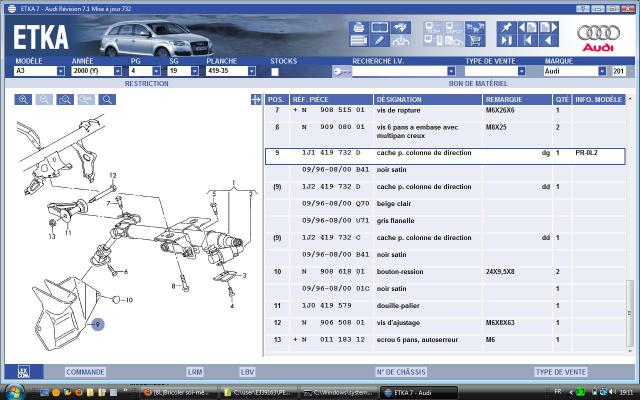Image resolution: width=640 pixels, height=400 pixels.
Task: Click the parts list vertical scrollbar thumb
Action: [630, 313]
